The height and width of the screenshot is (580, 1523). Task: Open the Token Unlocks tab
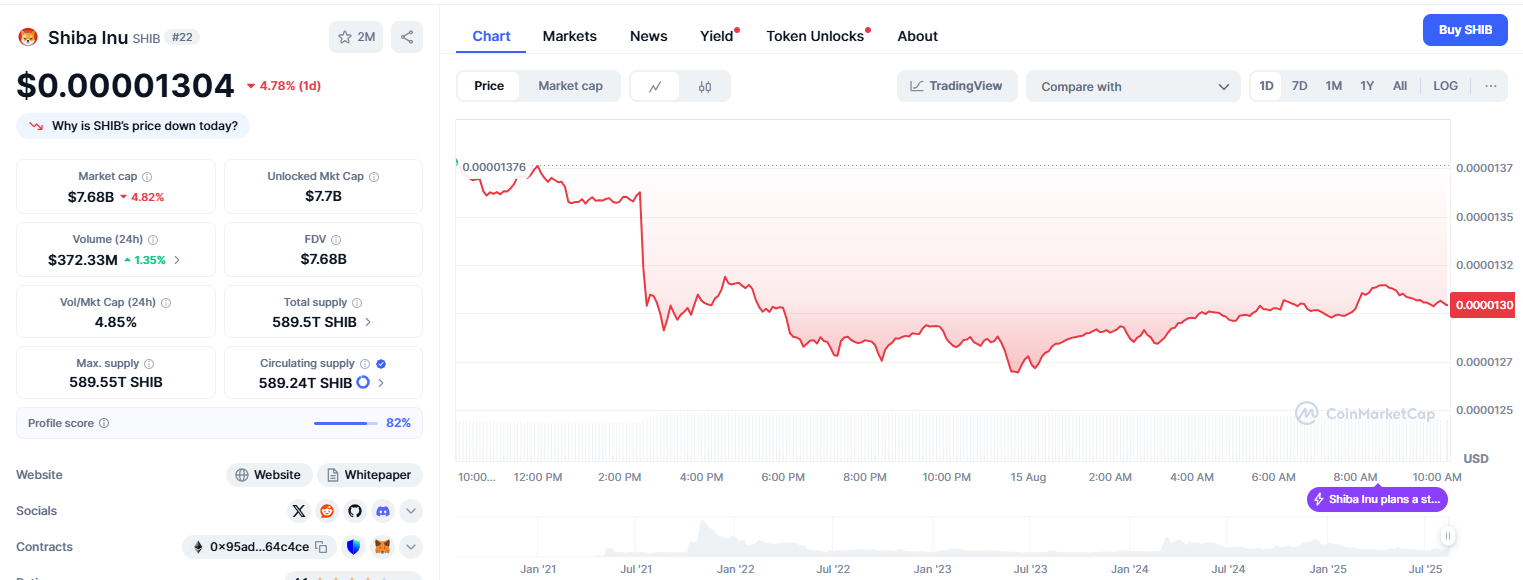(814, 35)
